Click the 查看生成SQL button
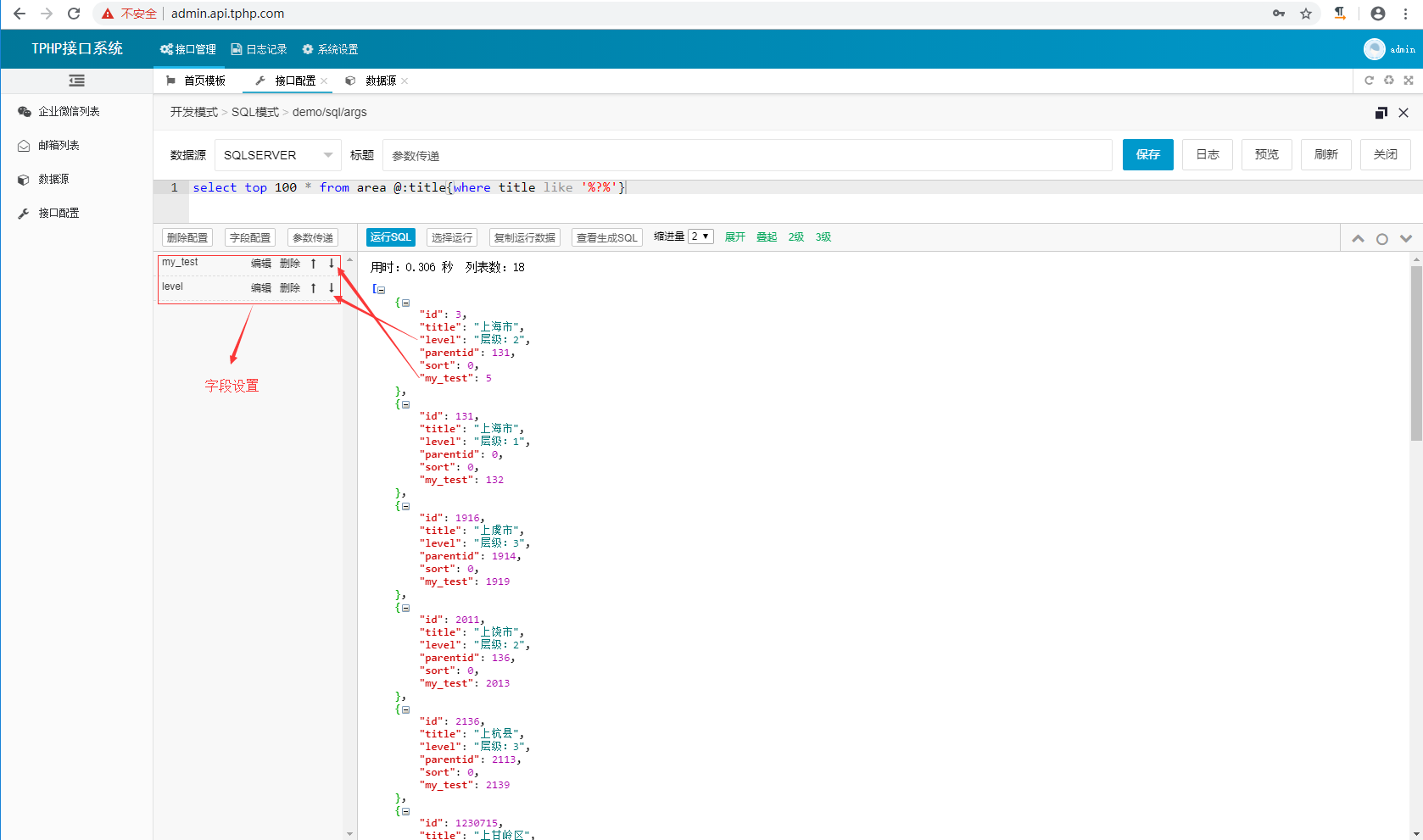 coord(607,237)
